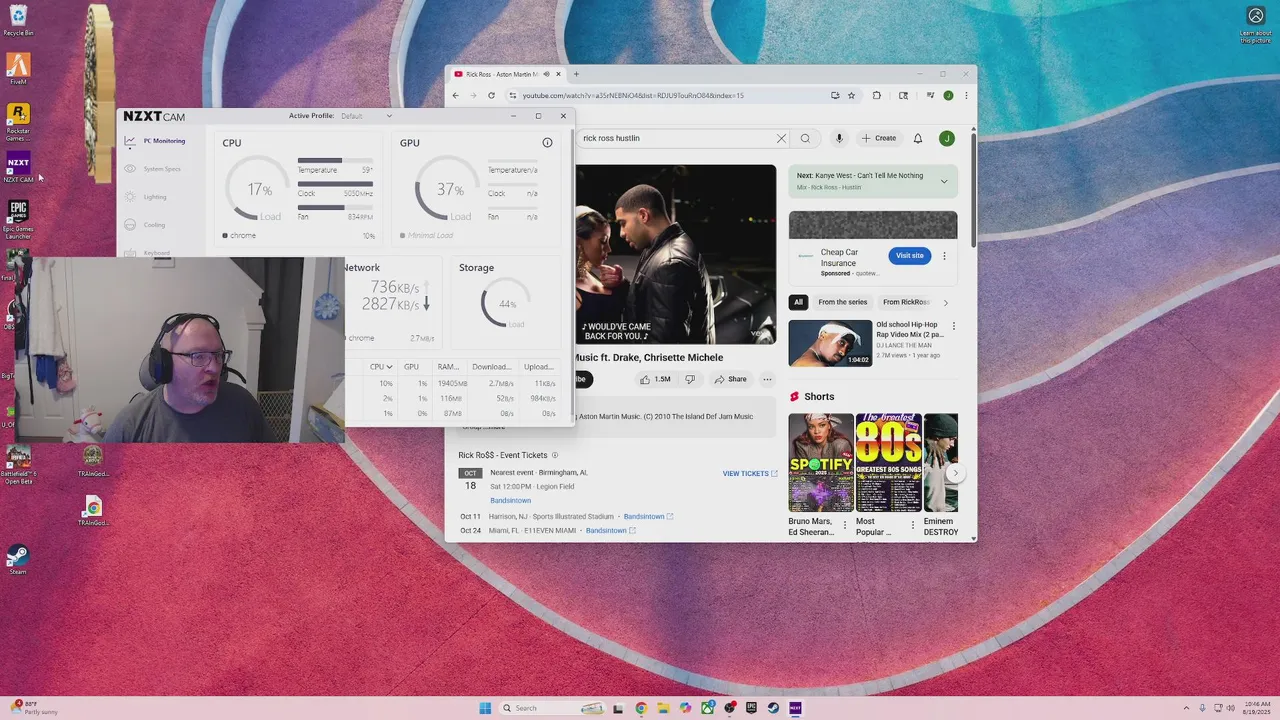Click the Event Tickets info icon

coord(555,456)
